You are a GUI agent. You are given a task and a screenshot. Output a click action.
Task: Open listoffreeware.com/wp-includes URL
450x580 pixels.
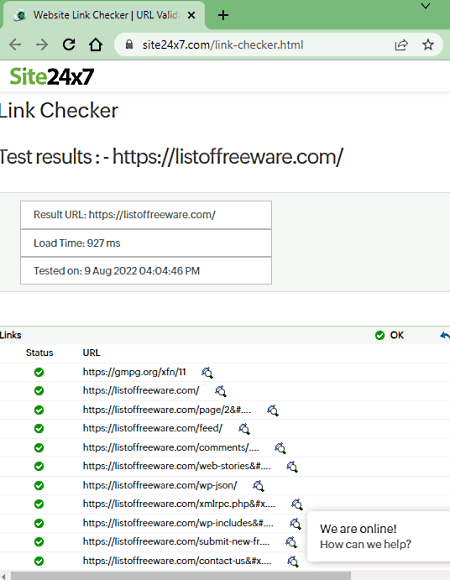[x=178, y=523]
